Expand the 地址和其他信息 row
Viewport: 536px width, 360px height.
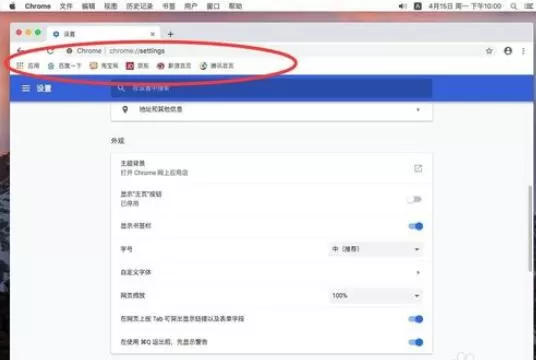pyautogui.click(x=271, y=110)
